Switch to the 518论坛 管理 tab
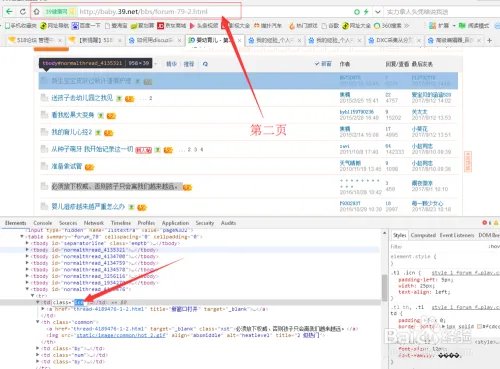The width and height of the screenshot is (500, 369). pos(35,40)
